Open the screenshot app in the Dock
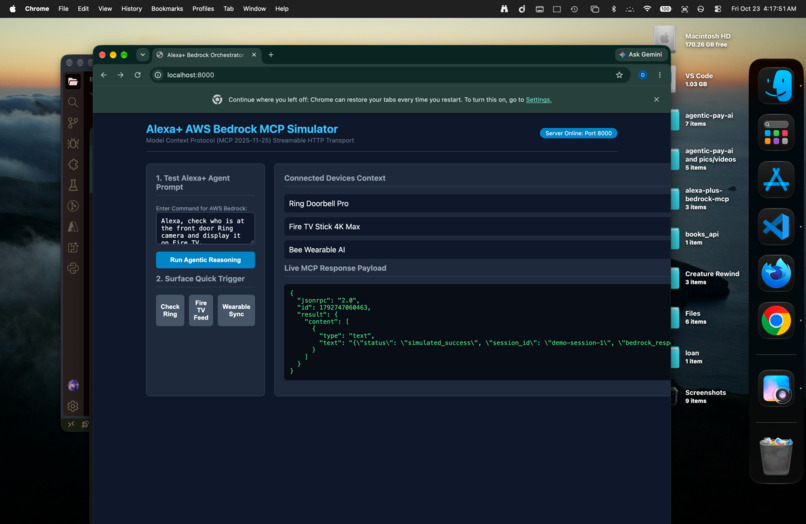This screenshot has width=806, height=524. point(776,388)
